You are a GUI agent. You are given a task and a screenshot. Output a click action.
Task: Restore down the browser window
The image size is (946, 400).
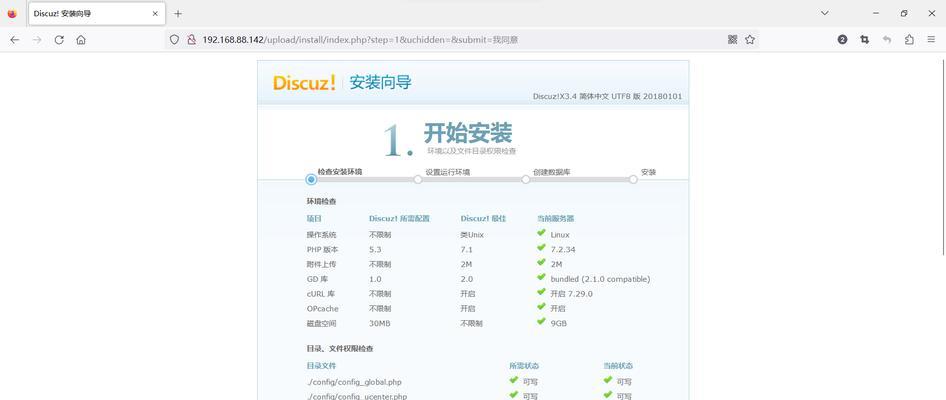coord(904,13)
